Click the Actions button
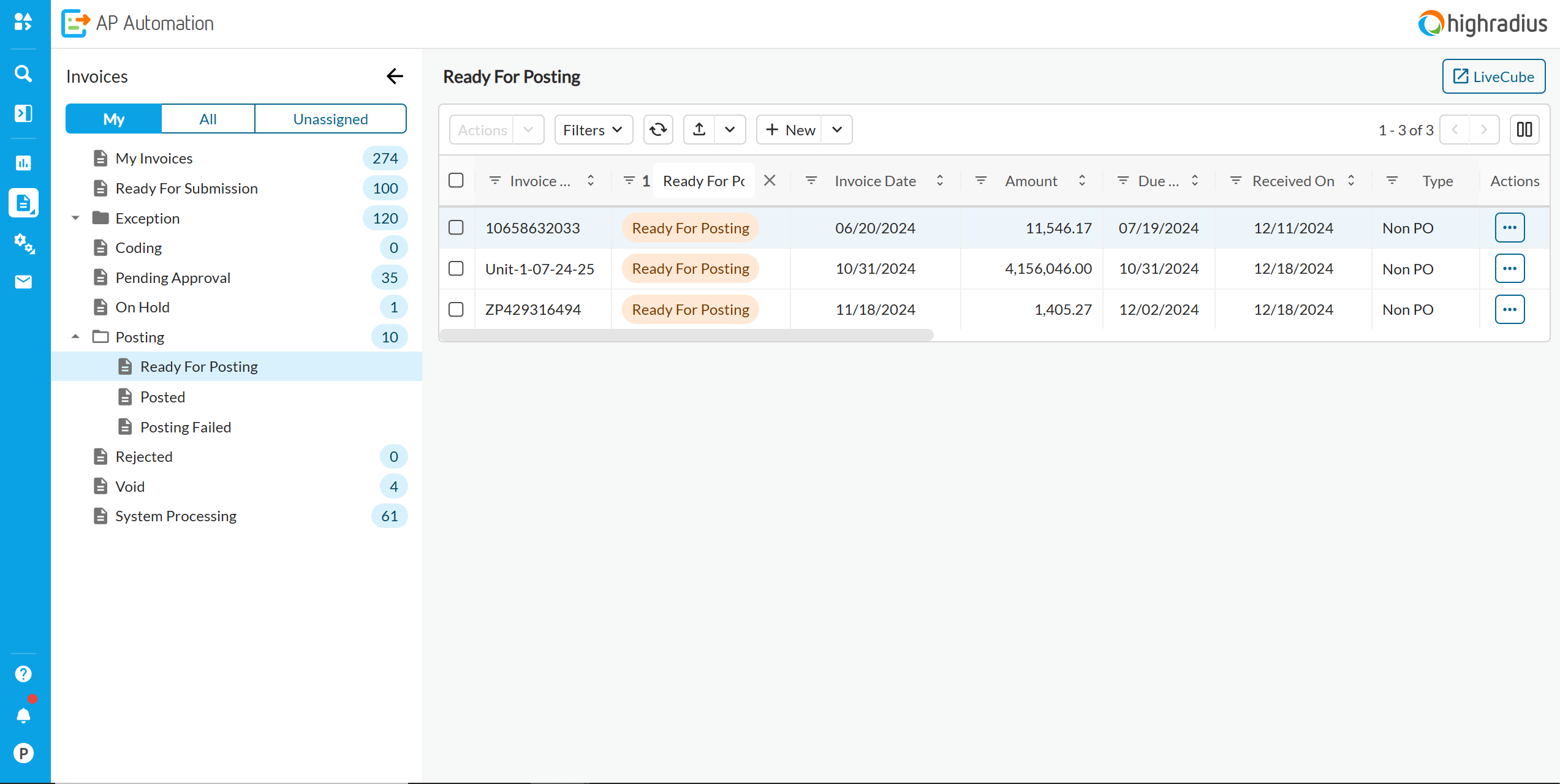The image size is (1560, 784). click(x=482, y=130)
